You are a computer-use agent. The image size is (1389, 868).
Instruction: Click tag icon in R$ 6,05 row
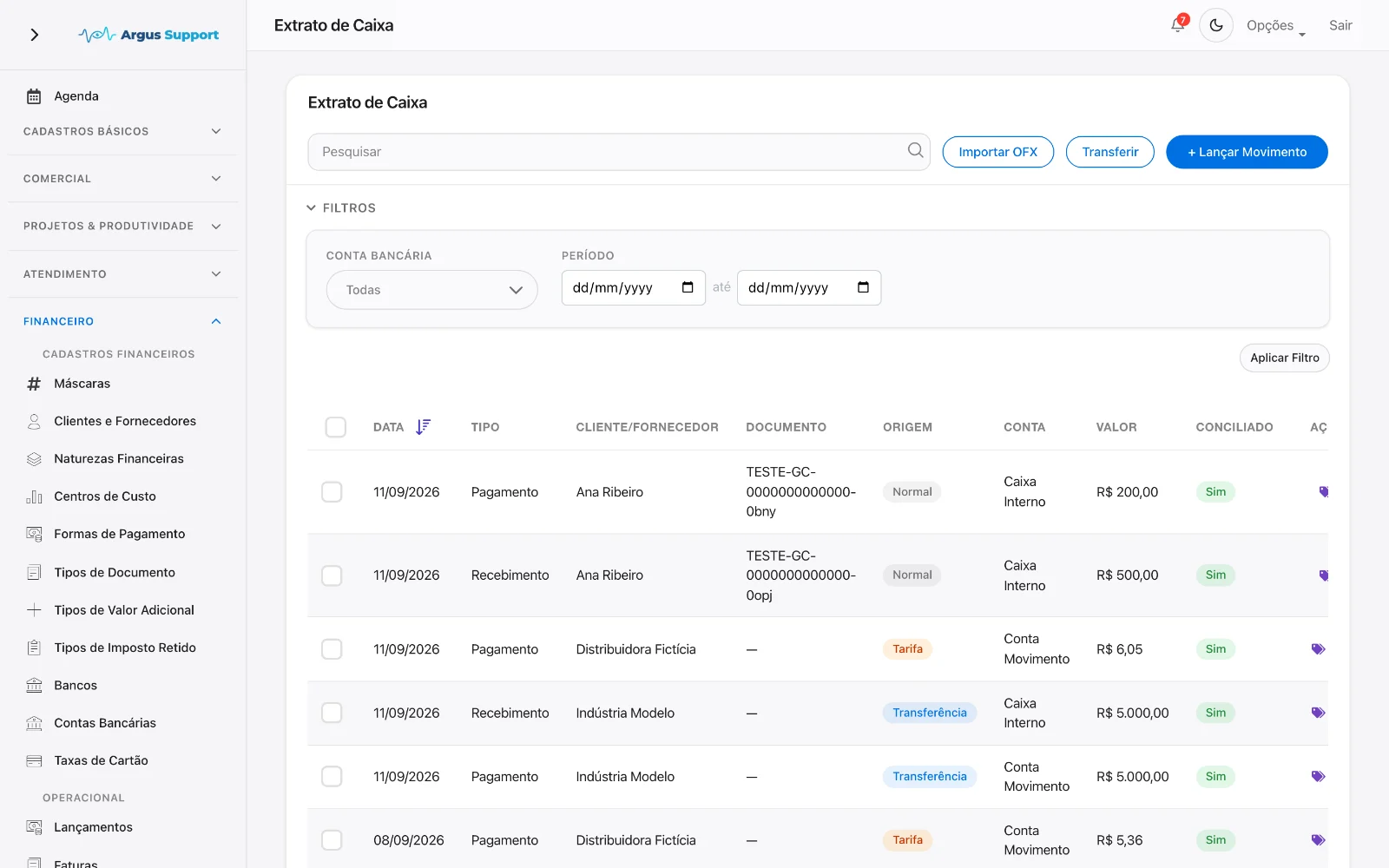(1318, 649)
